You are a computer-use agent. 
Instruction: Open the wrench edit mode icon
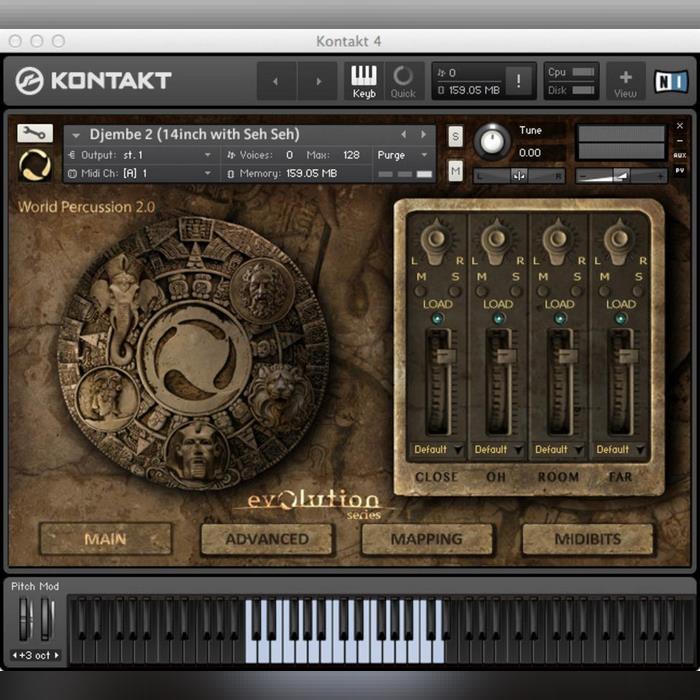point(35,133)
